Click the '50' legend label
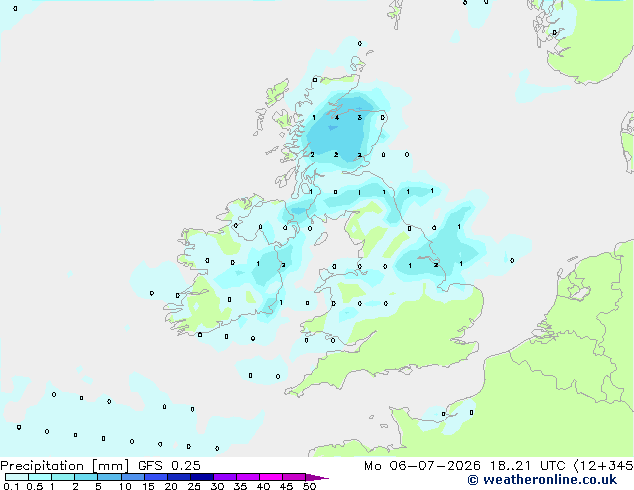Viewport: 634px width, 490px height. (x=309, y=486)
